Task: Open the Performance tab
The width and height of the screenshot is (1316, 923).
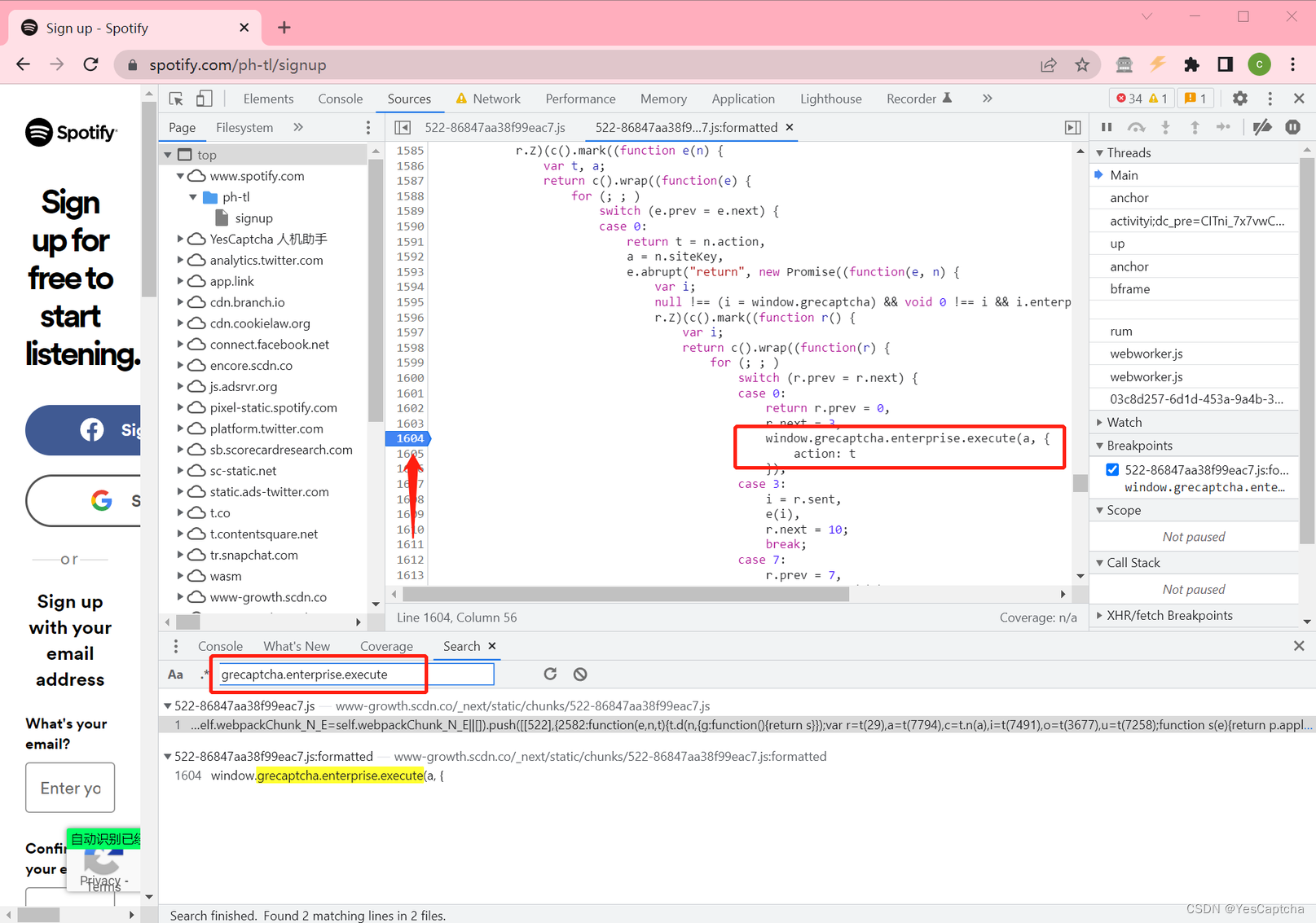Action: coord(580,99)
